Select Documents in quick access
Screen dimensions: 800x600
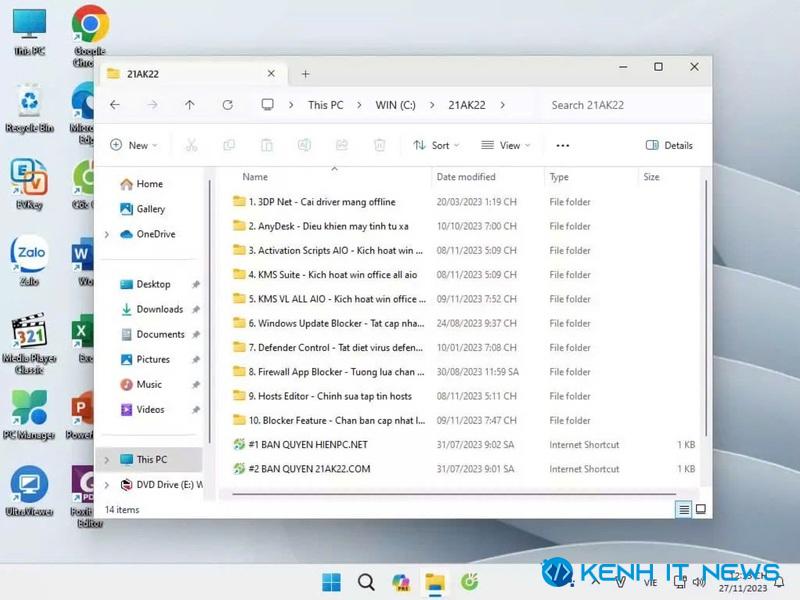[153, 334]
